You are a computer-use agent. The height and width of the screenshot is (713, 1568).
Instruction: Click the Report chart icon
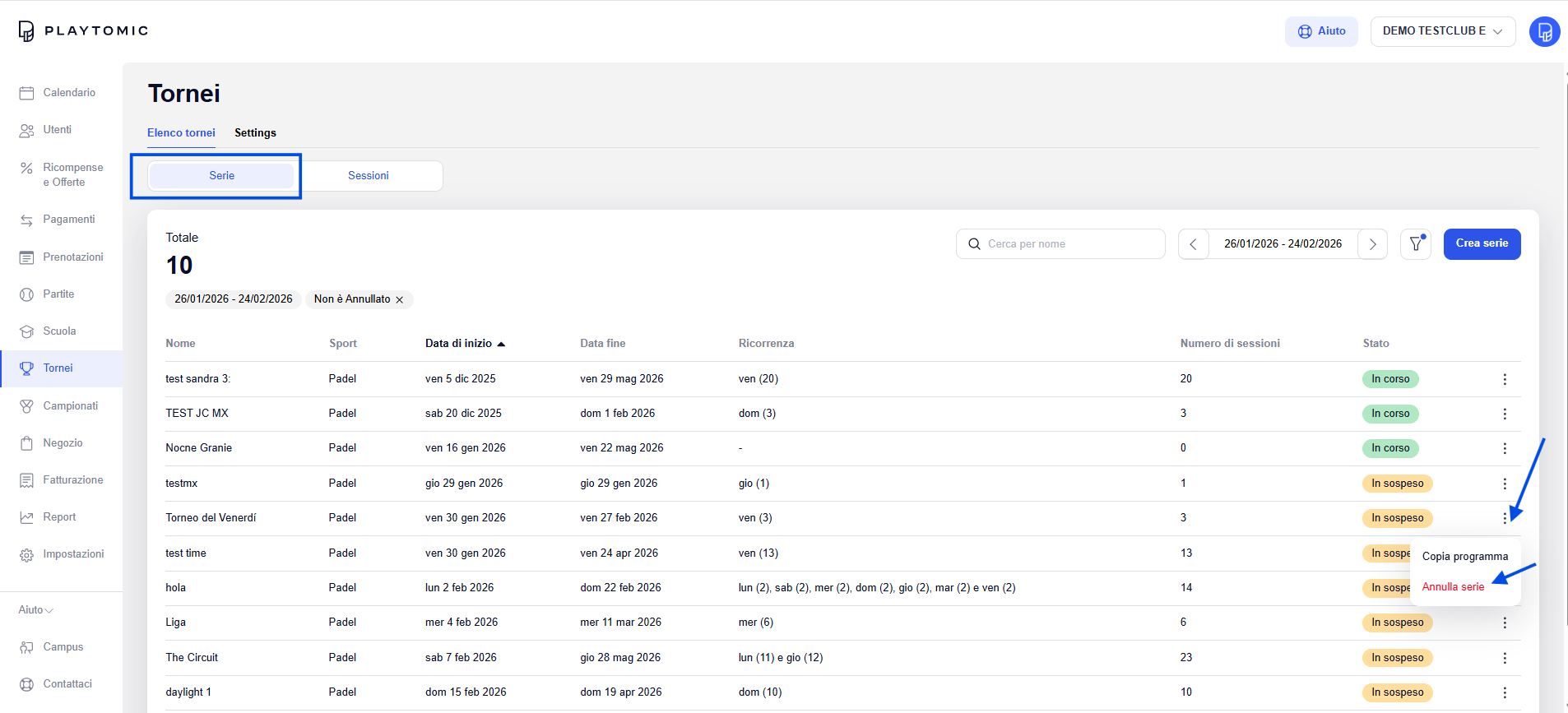pyautogui.click(x=26, y=517)
